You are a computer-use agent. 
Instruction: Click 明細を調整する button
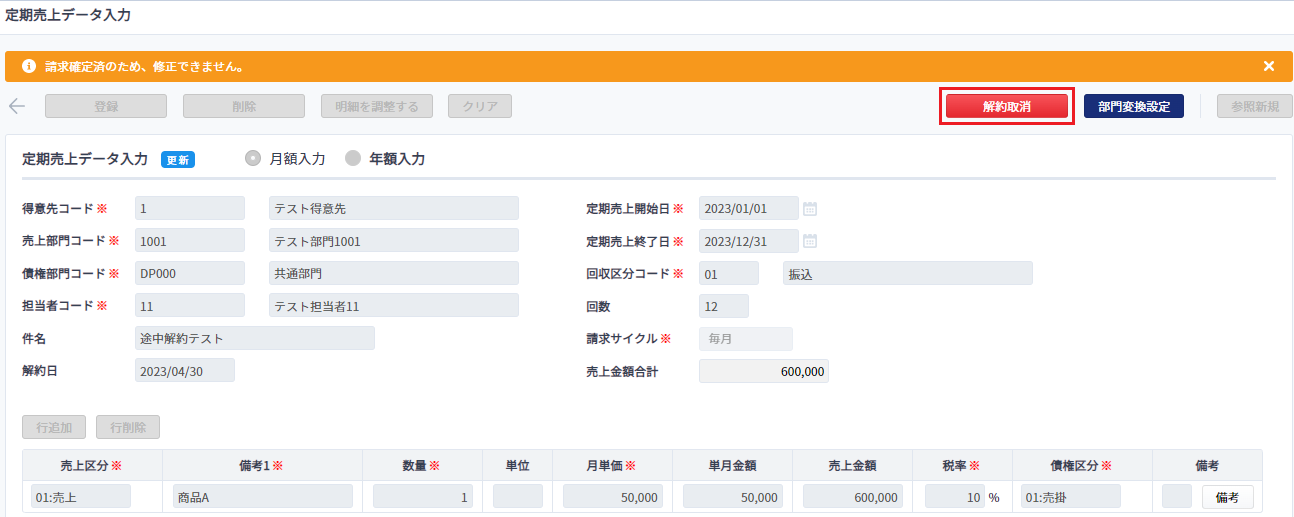click(x=377, y=106)
